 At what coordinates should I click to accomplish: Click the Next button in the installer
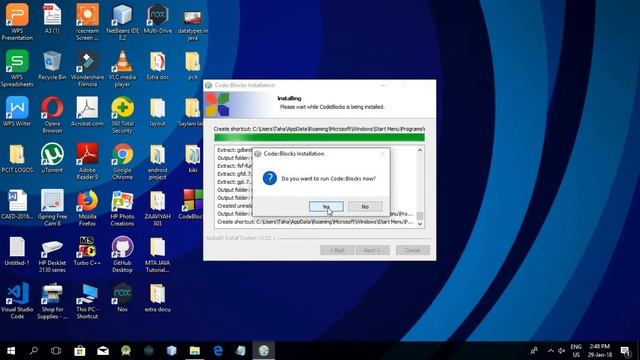(372, 250)
